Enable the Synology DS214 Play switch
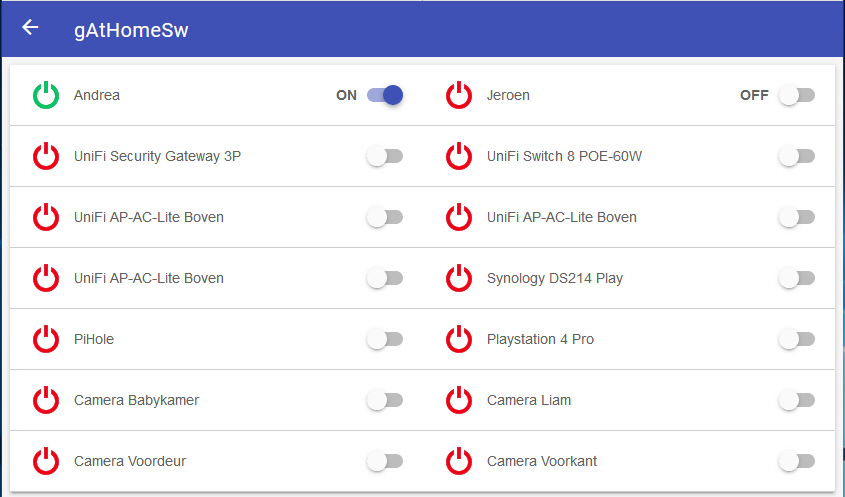845x497 pixels. coord(797,279)
